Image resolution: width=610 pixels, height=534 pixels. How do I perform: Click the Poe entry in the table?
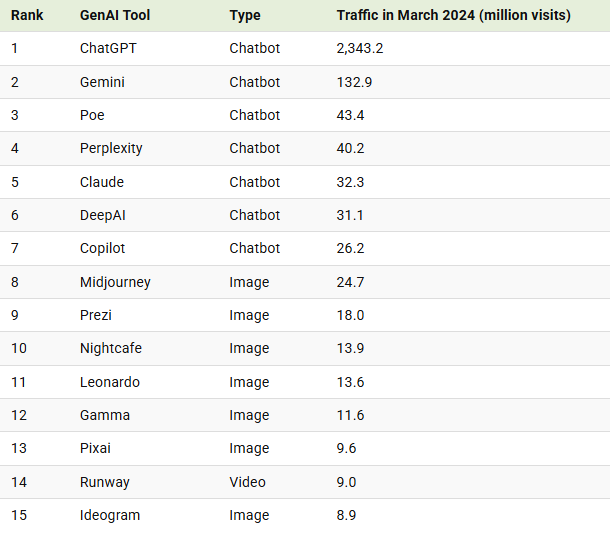pos(92,115)
